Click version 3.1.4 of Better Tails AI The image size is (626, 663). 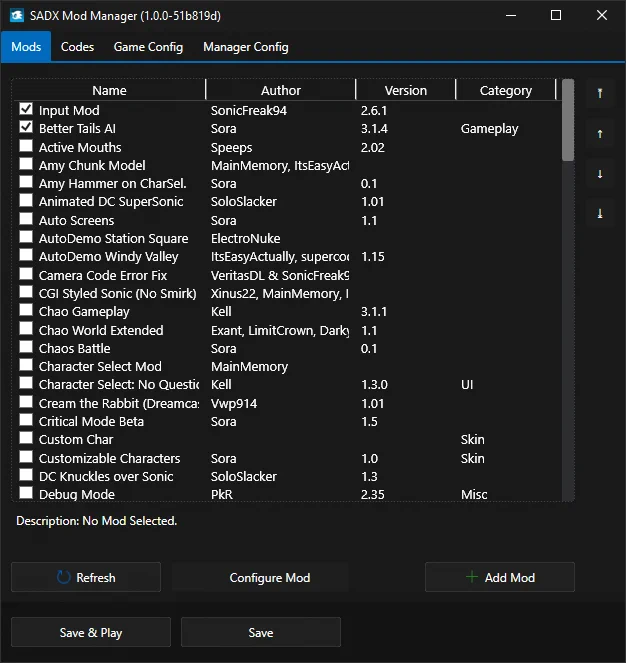pos(374,129)
